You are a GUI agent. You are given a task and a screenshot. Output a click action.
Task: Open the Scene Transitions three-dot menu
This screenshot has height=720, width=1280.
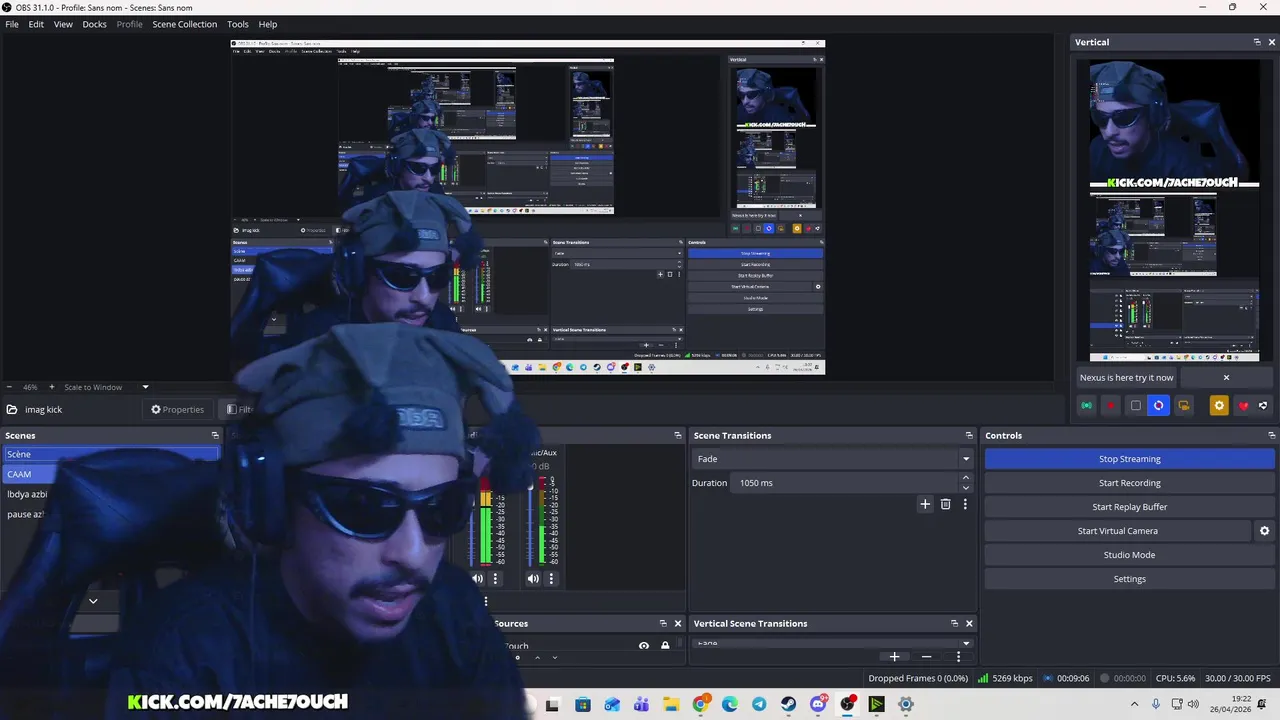point(965,504)
